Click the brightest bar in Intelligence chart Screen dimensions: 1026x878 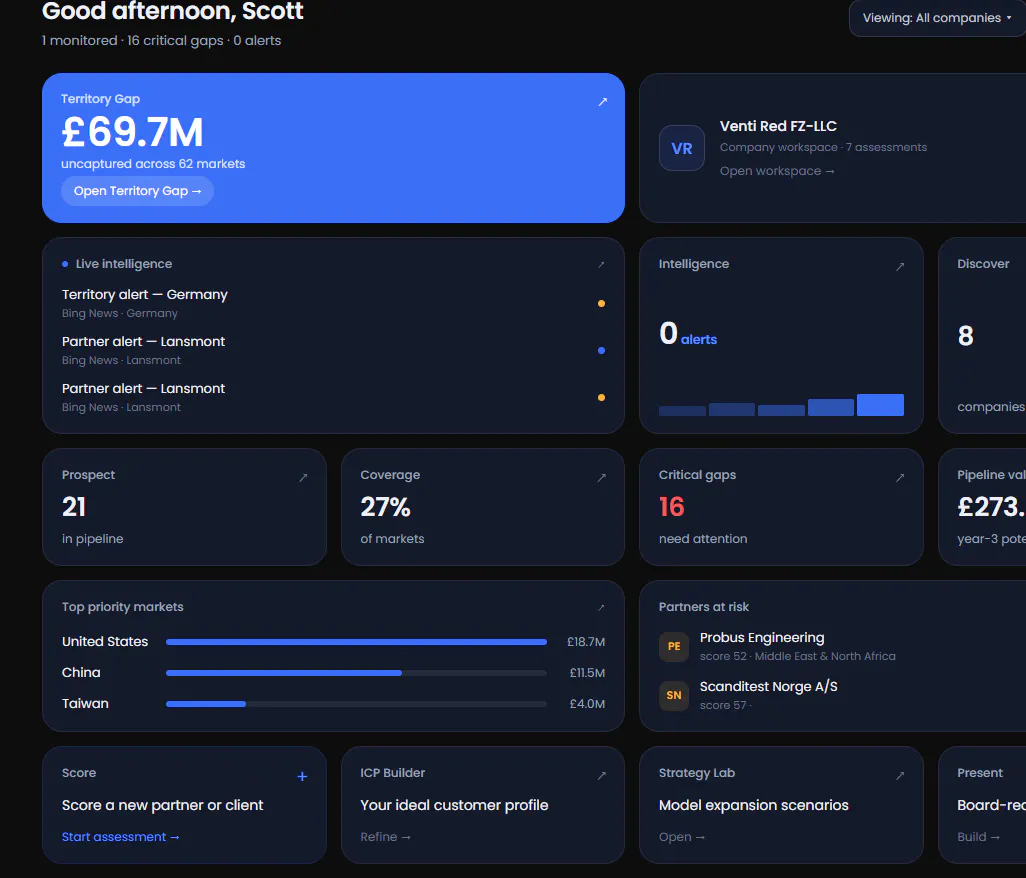[881, 404]
